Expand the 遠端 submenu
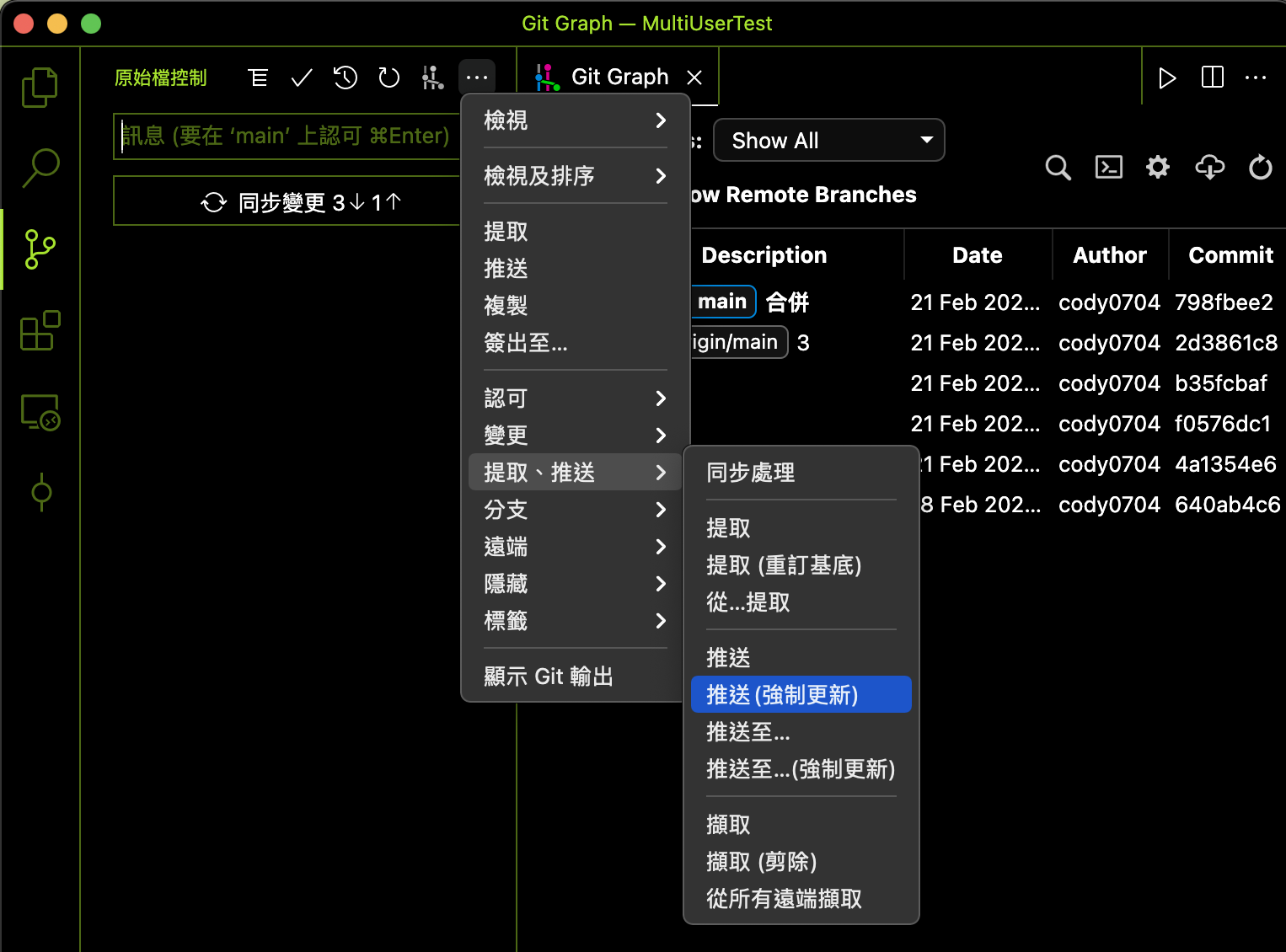 (x=576, y=547)
